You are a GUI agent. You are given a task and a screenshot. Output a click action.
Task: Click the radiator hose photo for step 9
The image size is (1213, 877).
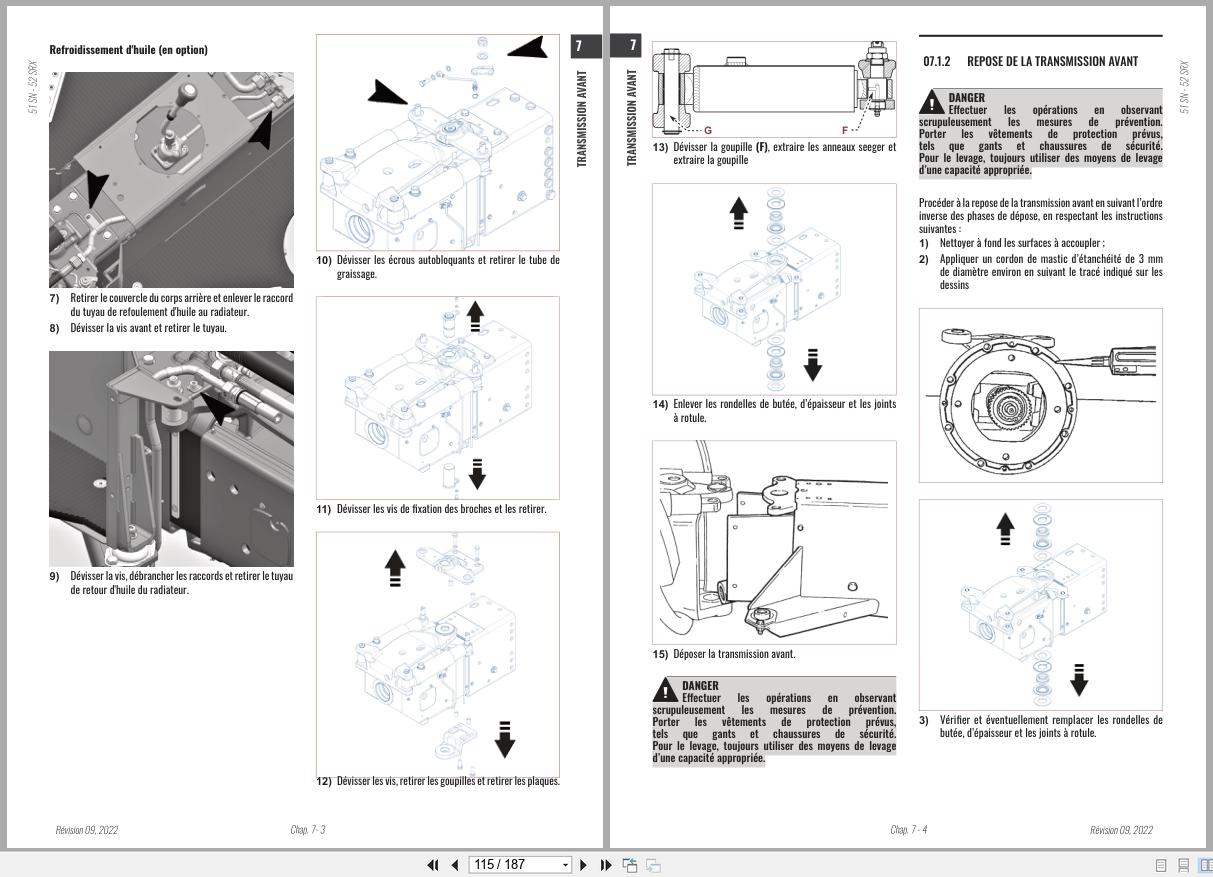[171, 459]
